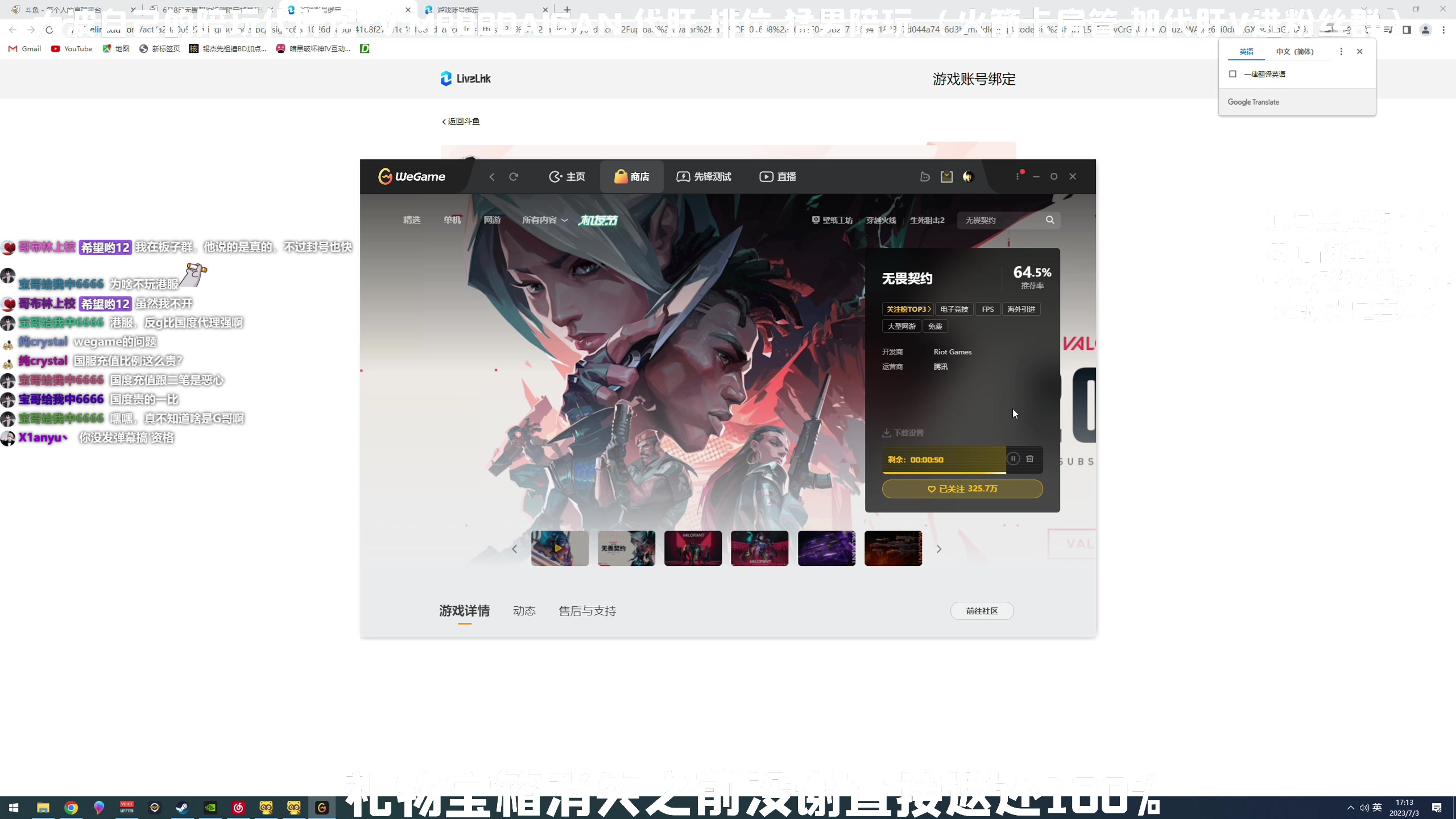Select 英语 tab in Translate popup

1247,52
